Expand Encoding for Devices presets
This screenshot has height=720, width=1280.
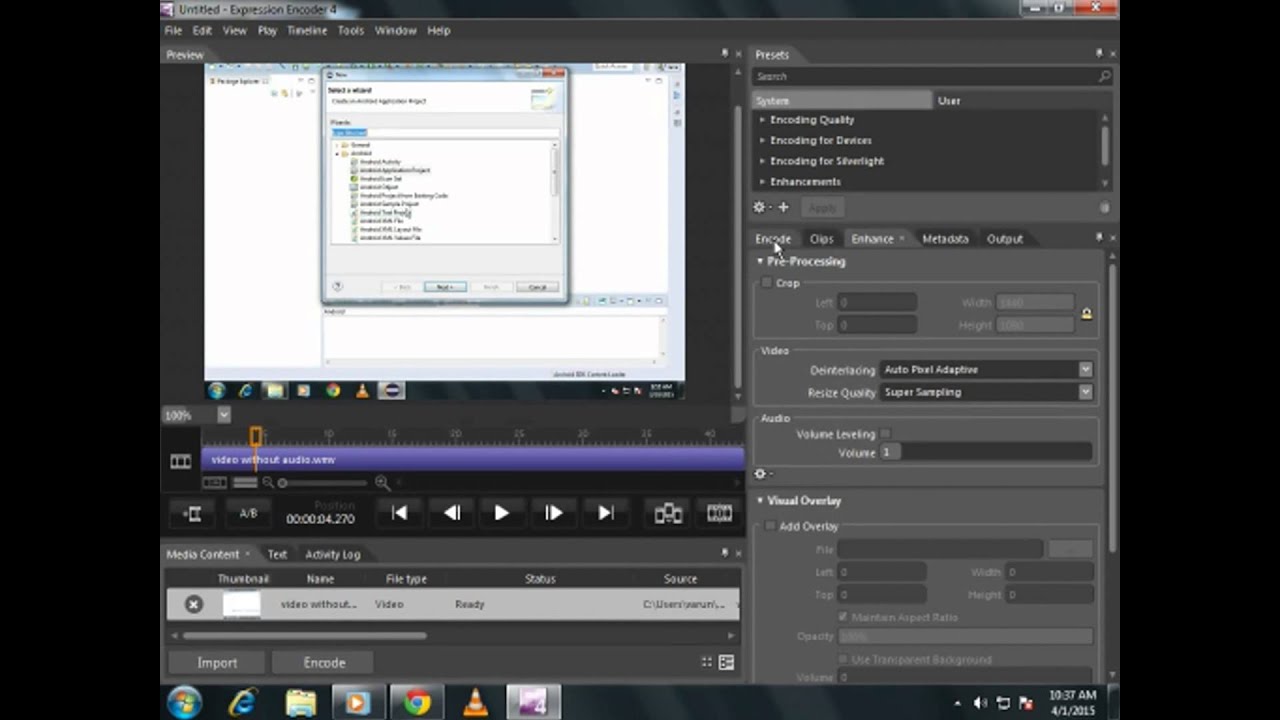[x=762, y=140]
